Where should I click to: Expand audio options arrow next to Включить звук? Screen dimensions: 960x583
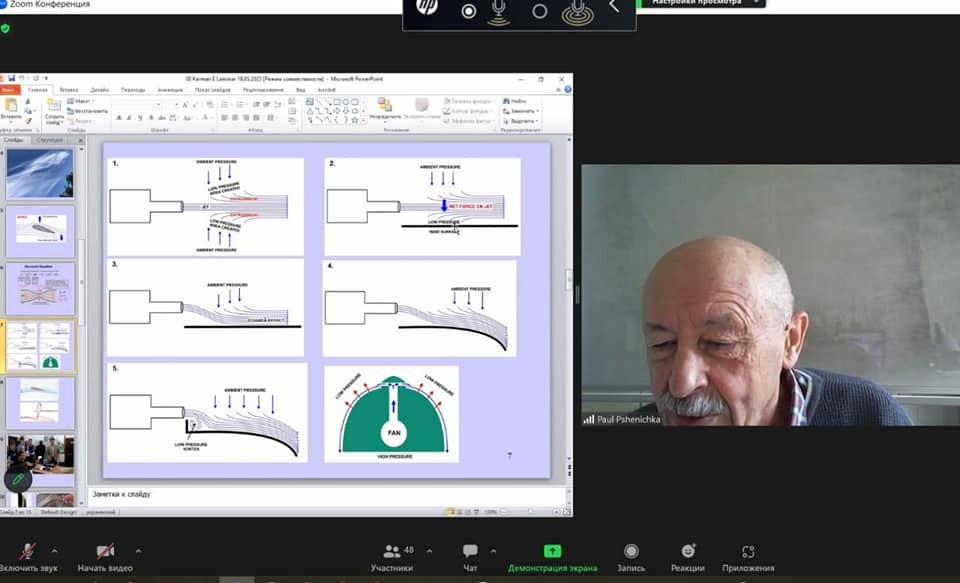(54, 551)
